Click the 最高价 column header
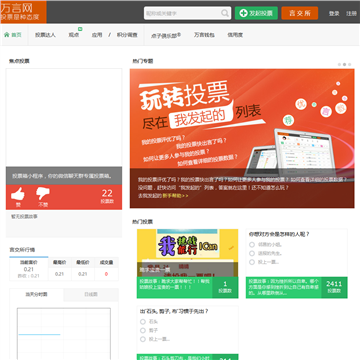This screenshot has height=360, width=360. click(59, 263)
